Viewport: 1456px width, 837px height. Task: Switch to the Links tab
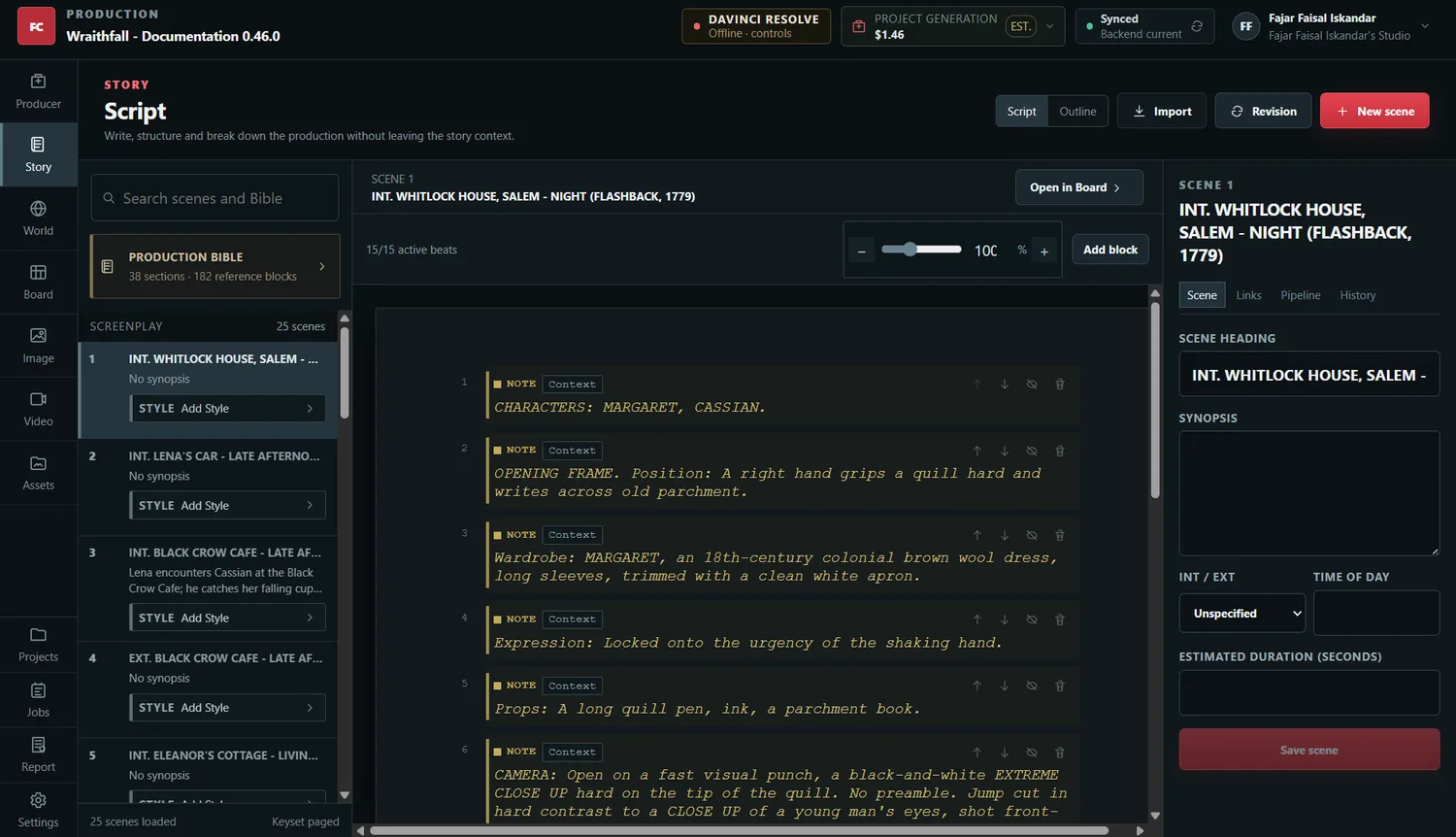(1249, 295)
